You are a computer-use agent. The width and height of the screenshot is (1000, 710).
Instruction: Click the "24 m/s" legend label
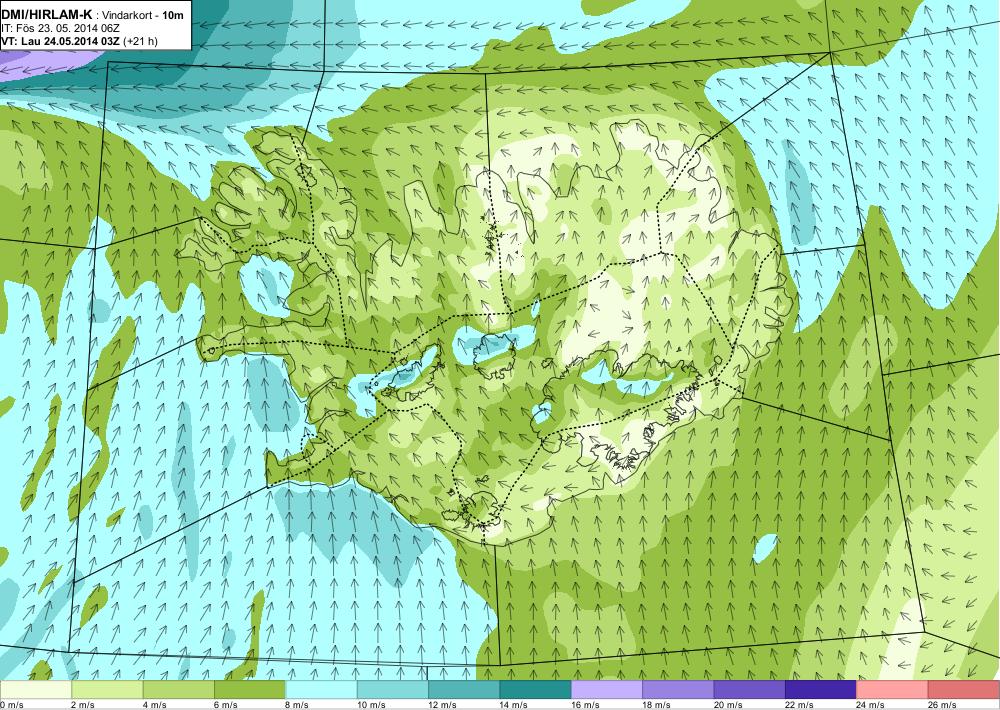(871, 705)
